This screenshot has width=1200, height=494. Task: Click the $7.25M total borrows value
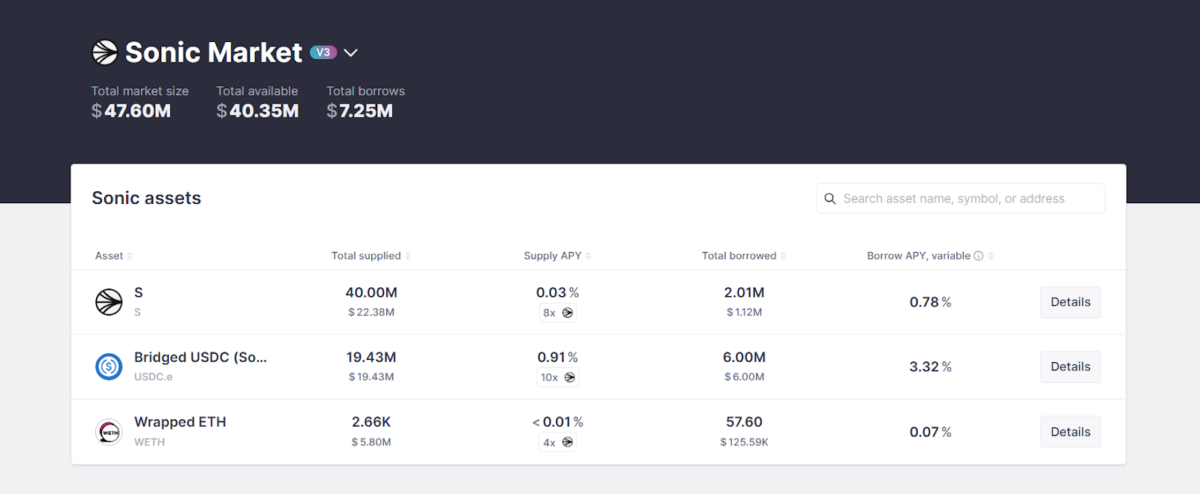359,111
